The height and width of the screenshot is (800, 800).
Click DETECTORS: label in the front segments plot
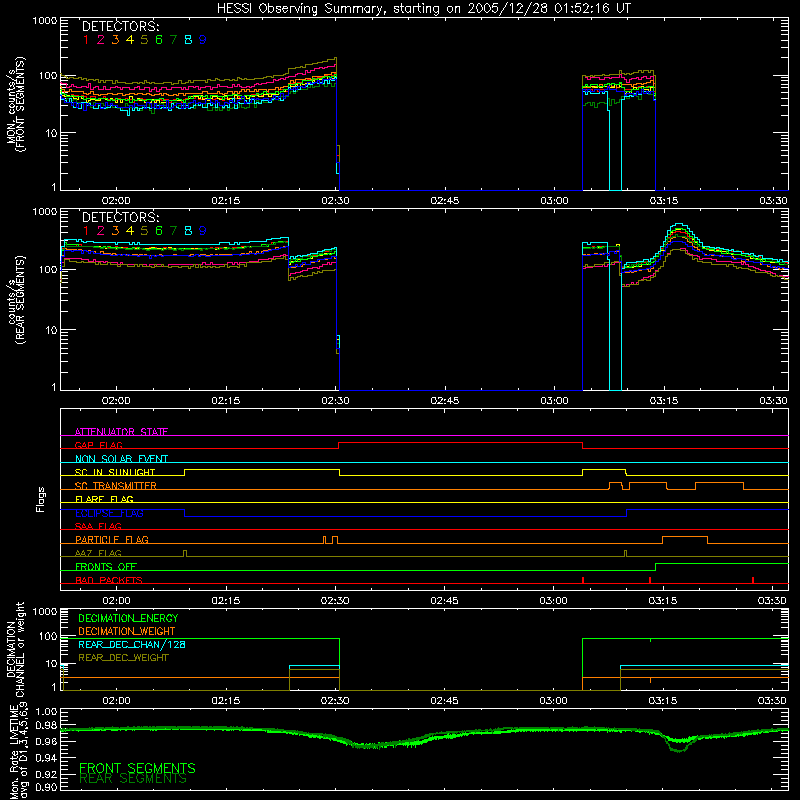pyautogui.click(x=120, y=26)
